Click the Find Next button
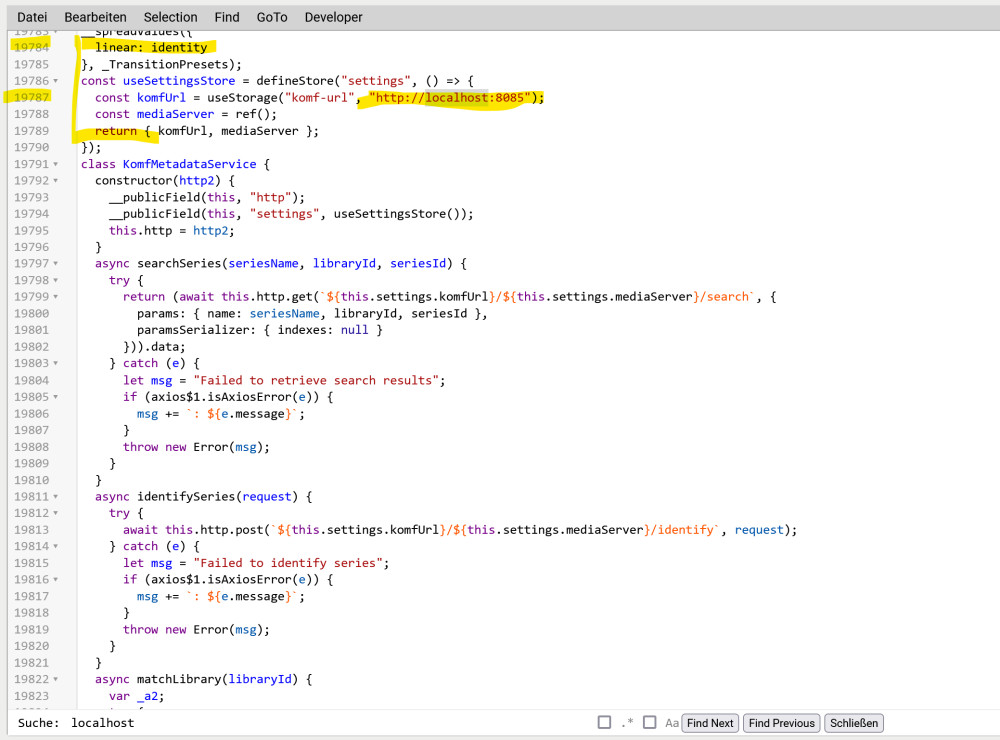This screenshot has height=740, width=1000. pyautogui.click(x=710, y=723)
